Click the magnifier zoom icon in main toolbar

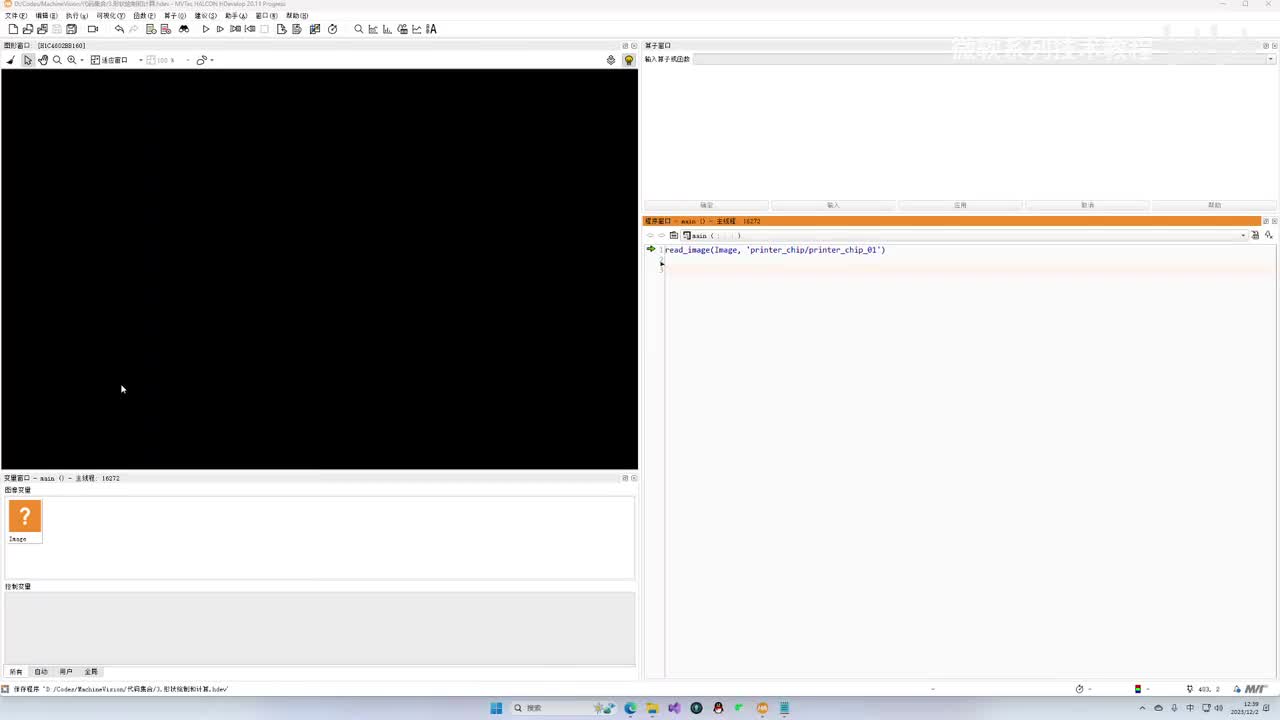click(x=359, y=29)
